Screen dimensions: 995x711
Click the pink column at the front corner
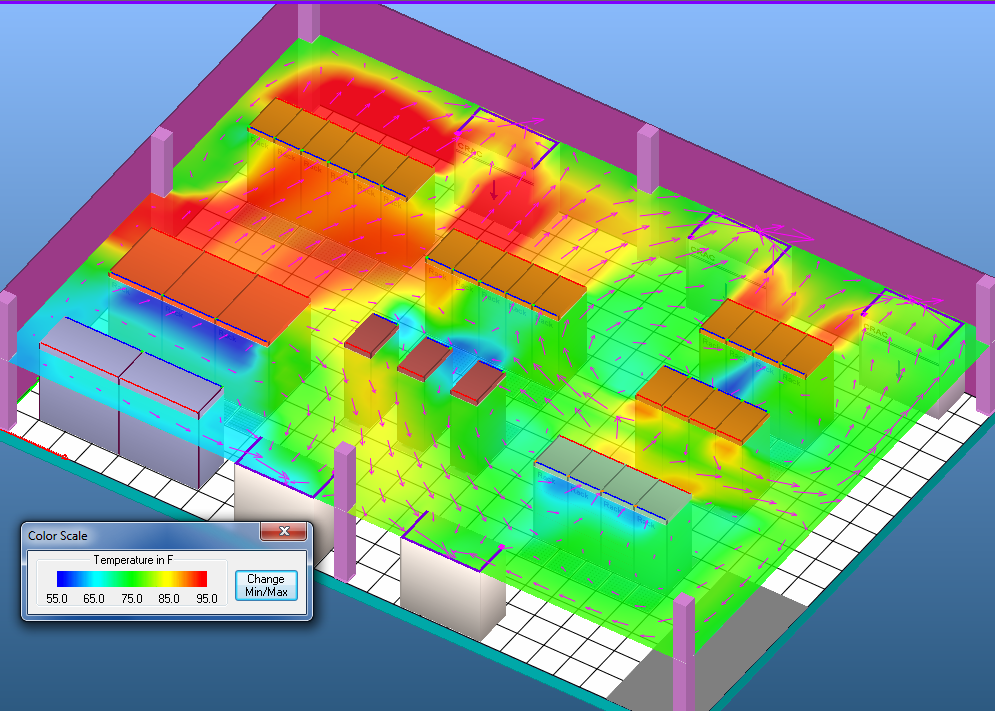click(x=684, y=650)
